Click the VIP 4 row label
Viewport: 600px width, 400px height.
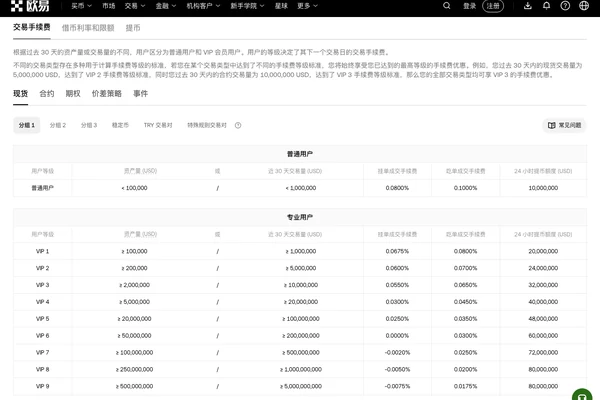[42, 302]
